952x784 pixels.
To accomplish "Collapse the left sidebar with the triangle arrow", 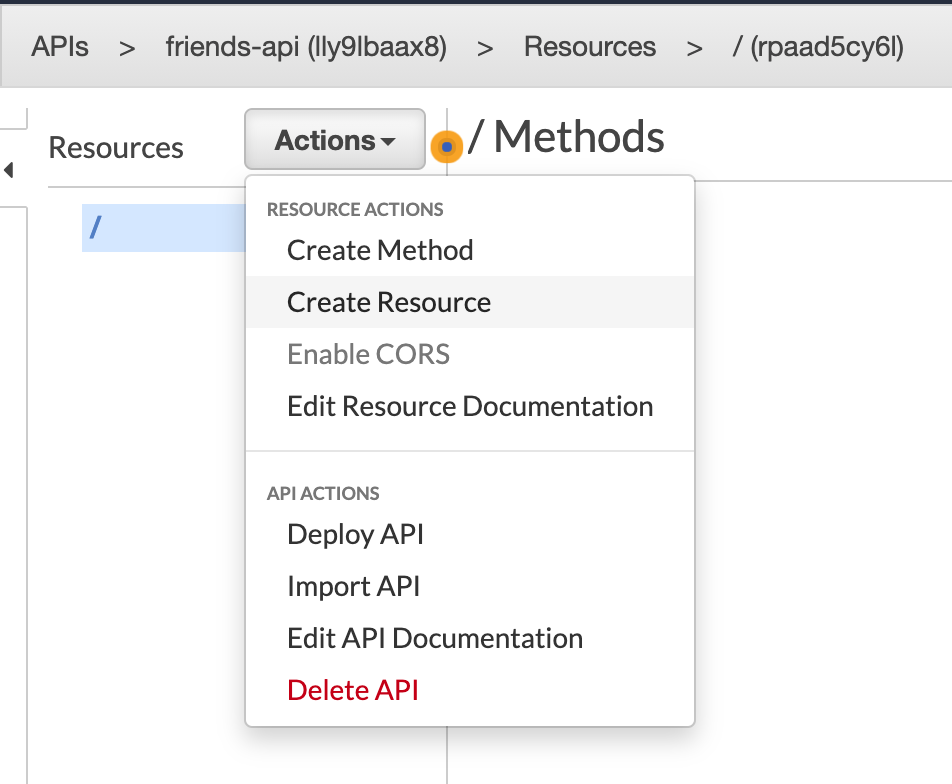I will [x=9, y=170].
